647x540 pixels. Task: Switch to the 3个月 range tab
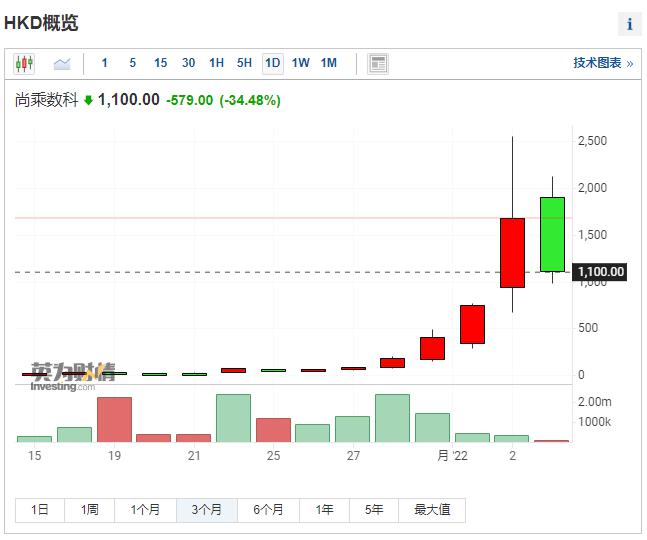(x=207, y=510)
